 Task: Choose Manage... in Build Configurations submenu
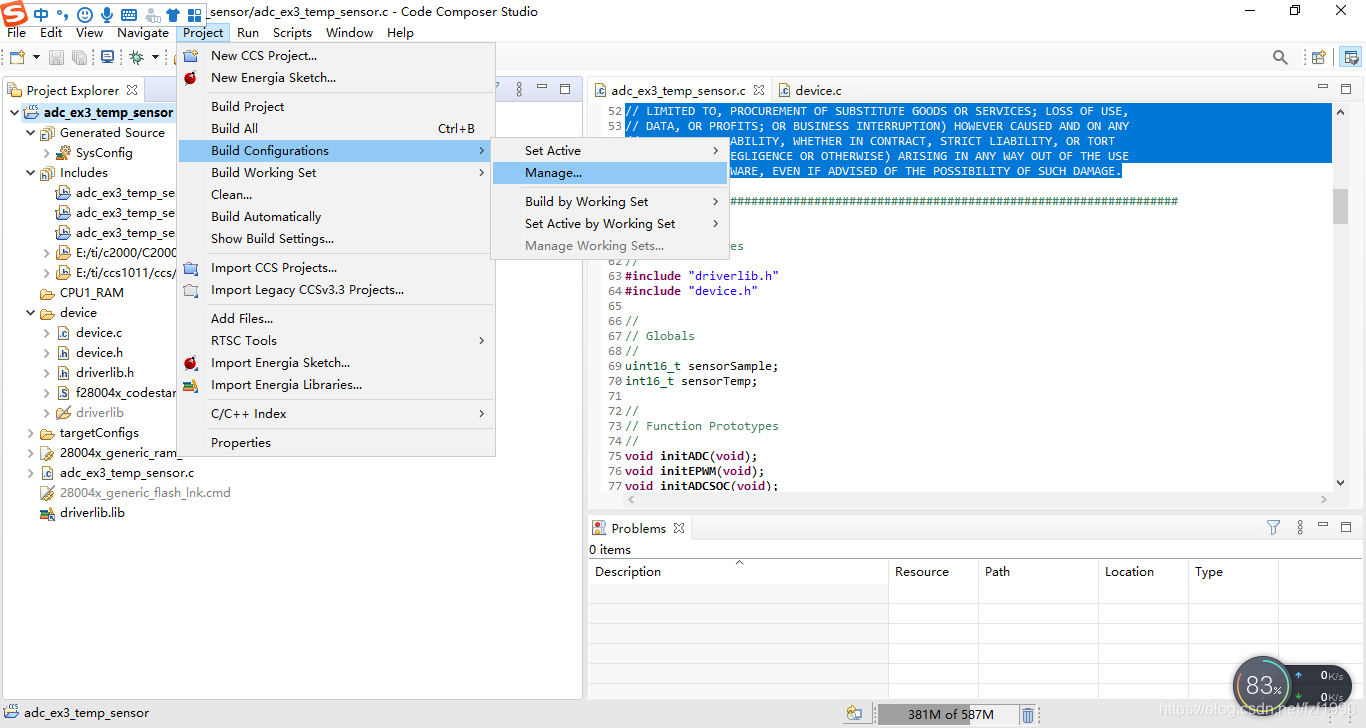pos(610,173)
